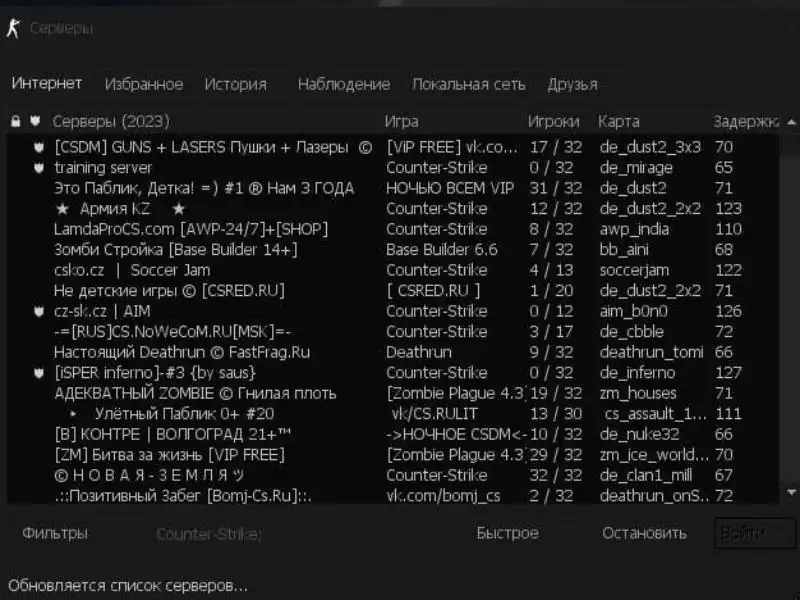Click the disabled Войти button

tap(755, 533)
